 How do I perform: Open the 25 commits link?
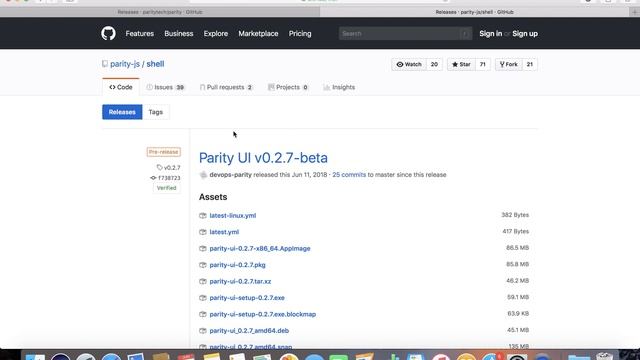click(349, 175)
